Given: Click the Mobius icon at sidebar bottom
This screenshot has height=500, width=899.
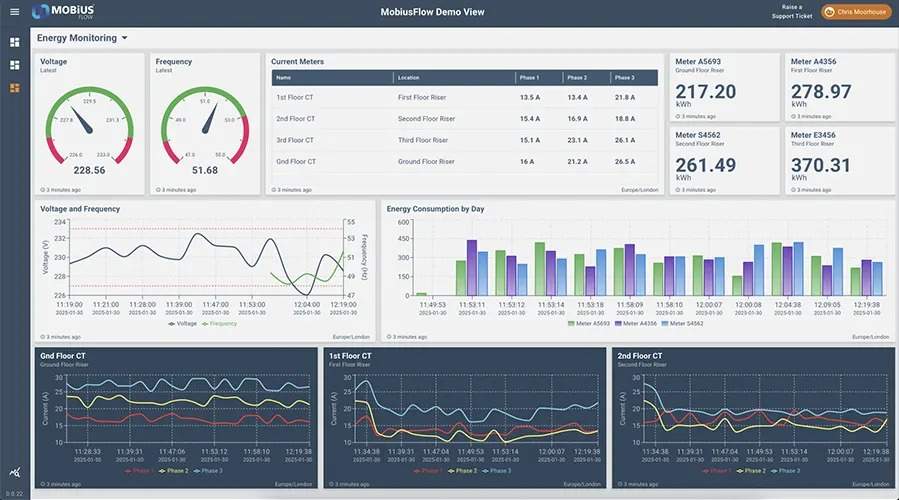Looking at the screenshot, I should click(x=14, y=471).
